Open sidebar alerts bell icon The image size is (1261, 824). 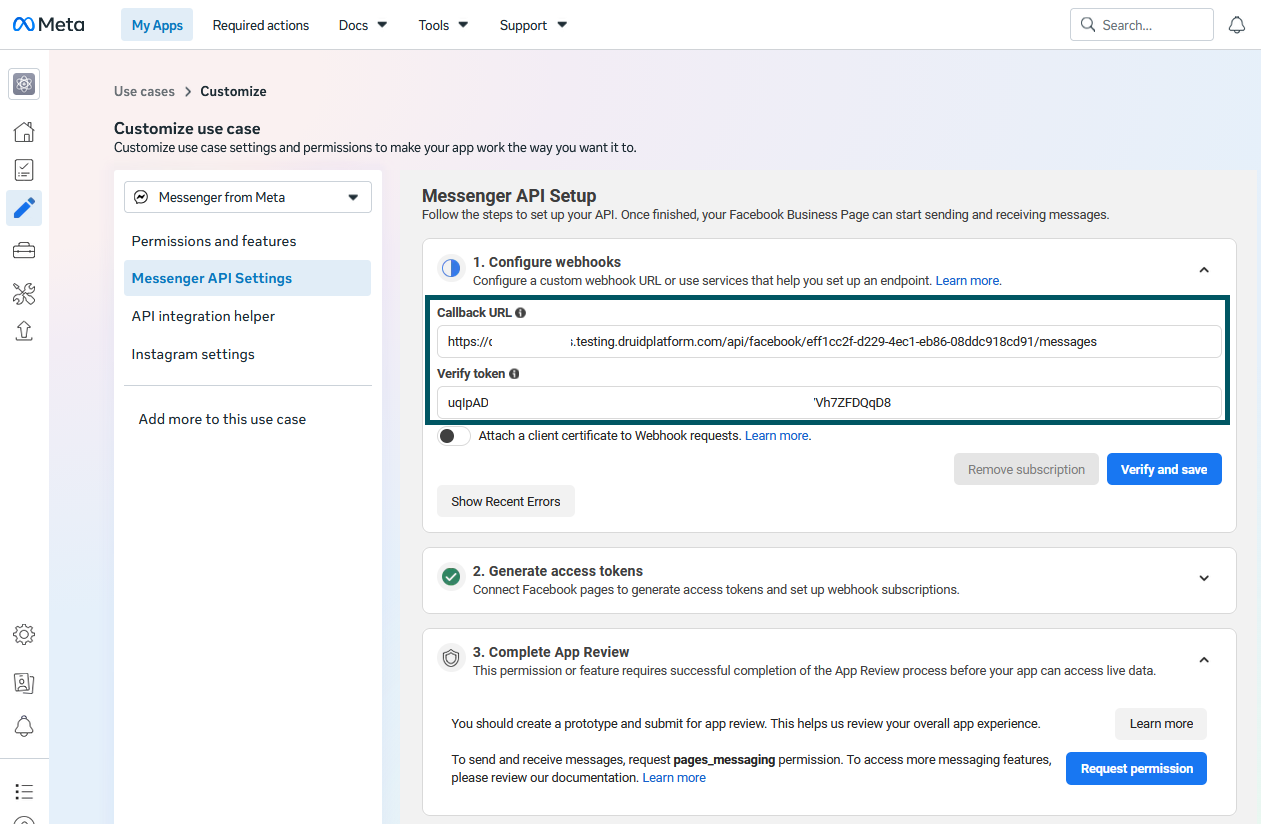(24, 726)
